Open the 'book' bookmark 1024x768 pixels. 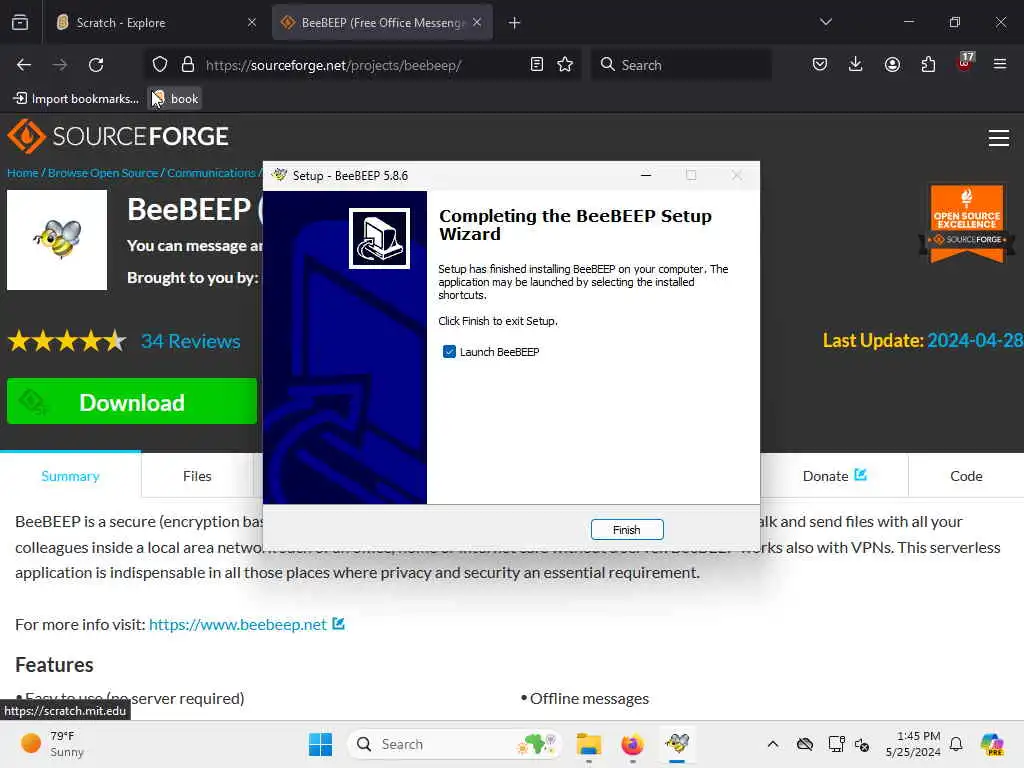point(174,99)
